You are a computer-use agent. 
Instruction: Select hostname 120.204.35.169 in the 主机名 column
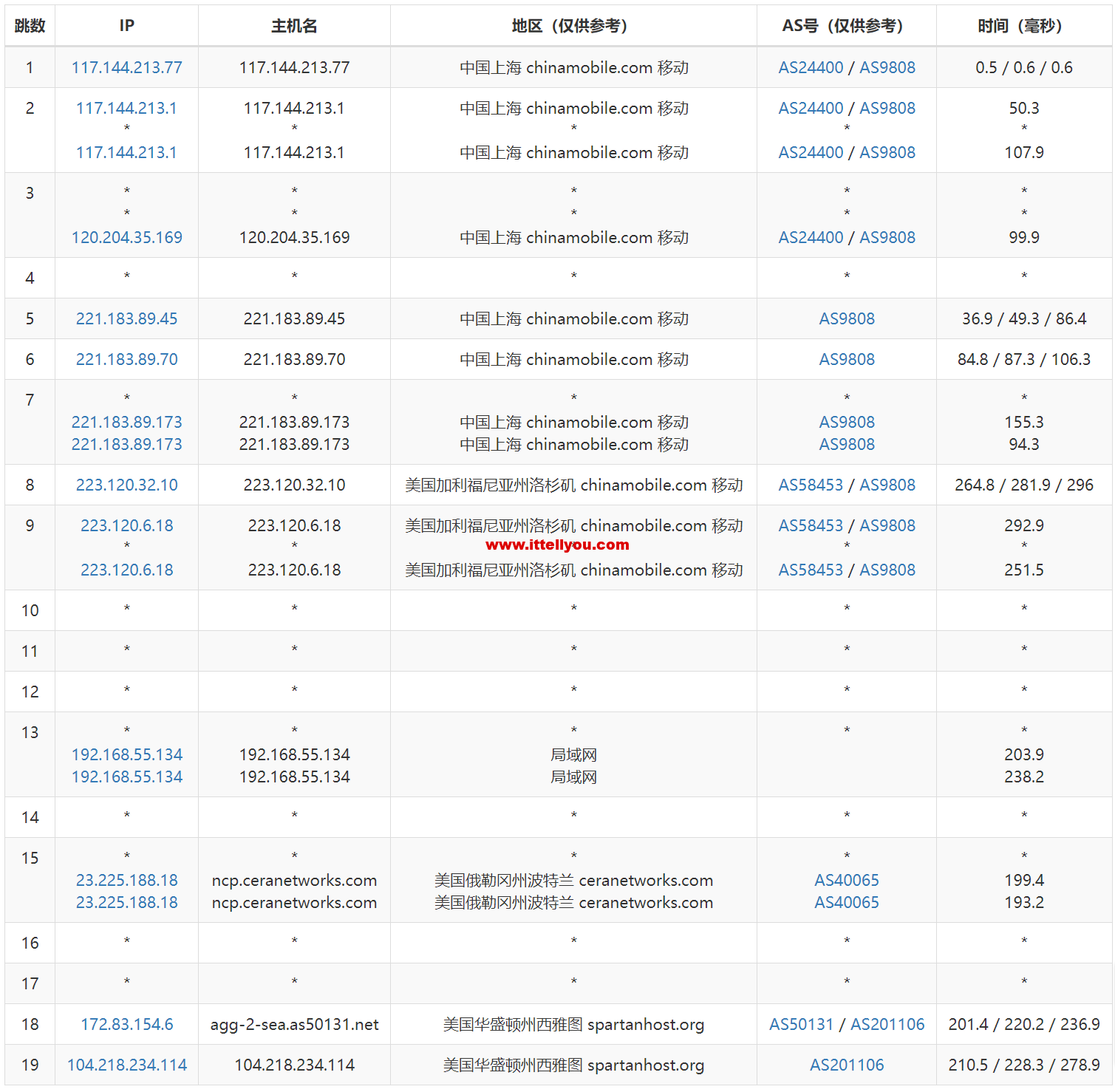(294, 237)
